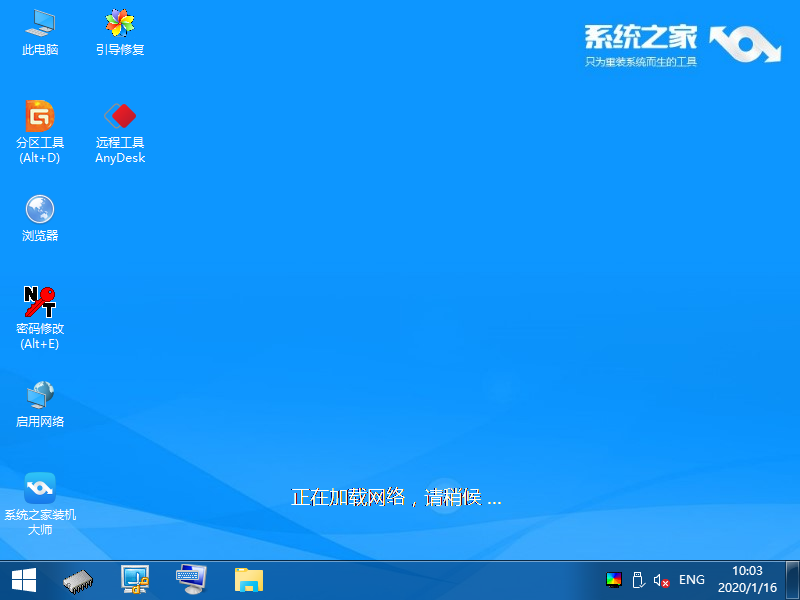Open the monitor with scissors taskbar icon

[x=134, y=580]
